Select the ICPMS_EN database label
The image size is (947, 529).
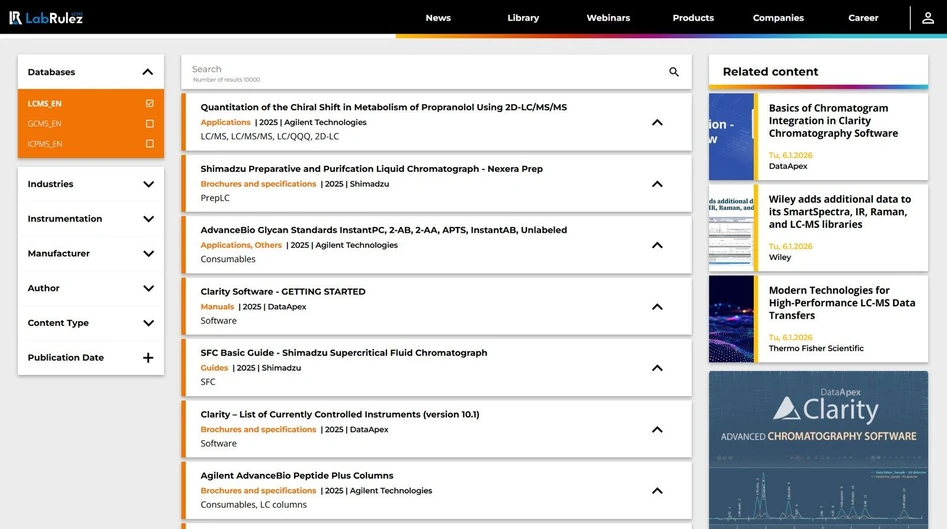(x=45, y=144)
